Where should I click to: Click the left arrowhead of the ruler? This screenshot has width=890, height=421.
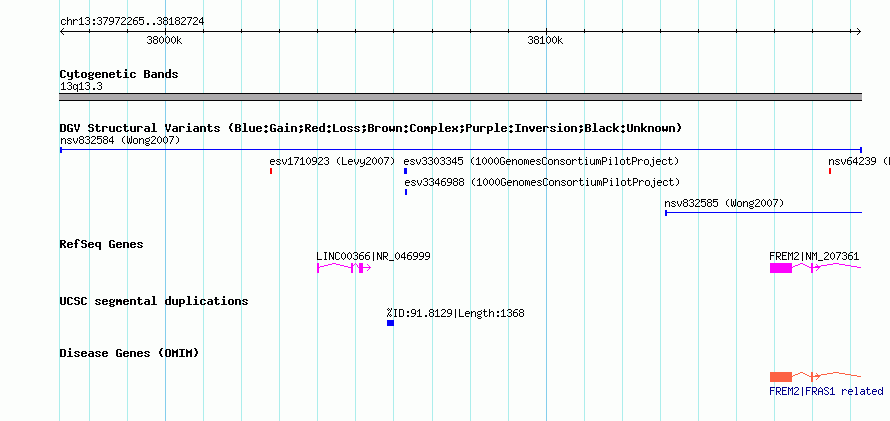click(x=62, y=32)
